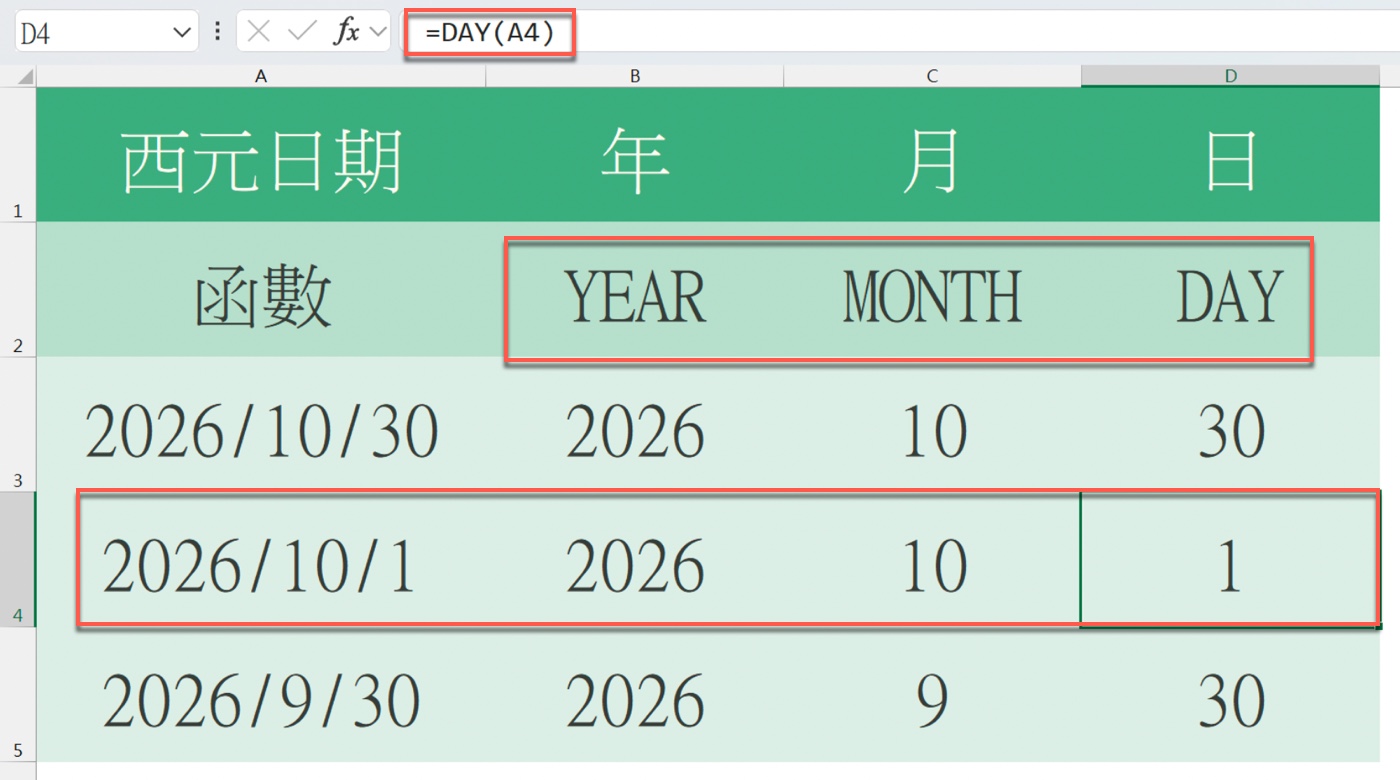Select month value 10 in row 4
Image resolution: width=1400 pixels, height=780 pixels.
coord(932,559)
